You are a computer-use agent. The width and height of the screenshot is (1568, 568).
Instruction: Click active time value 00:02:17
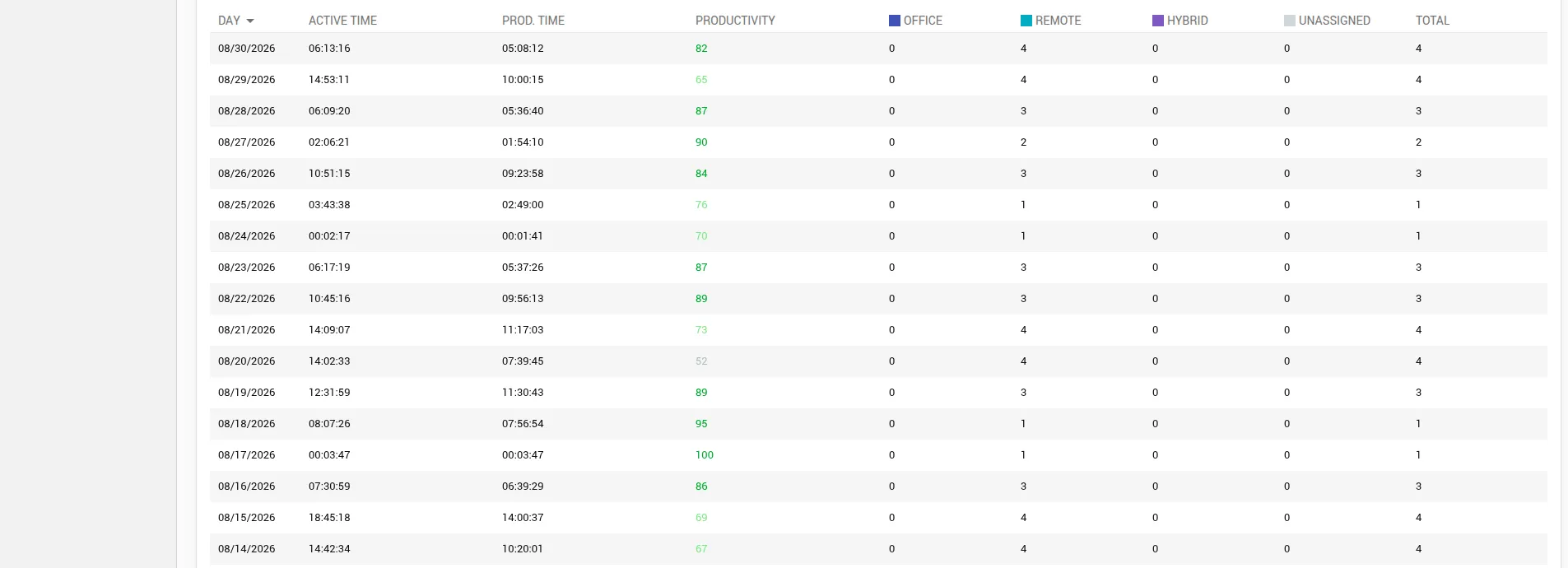329,236
